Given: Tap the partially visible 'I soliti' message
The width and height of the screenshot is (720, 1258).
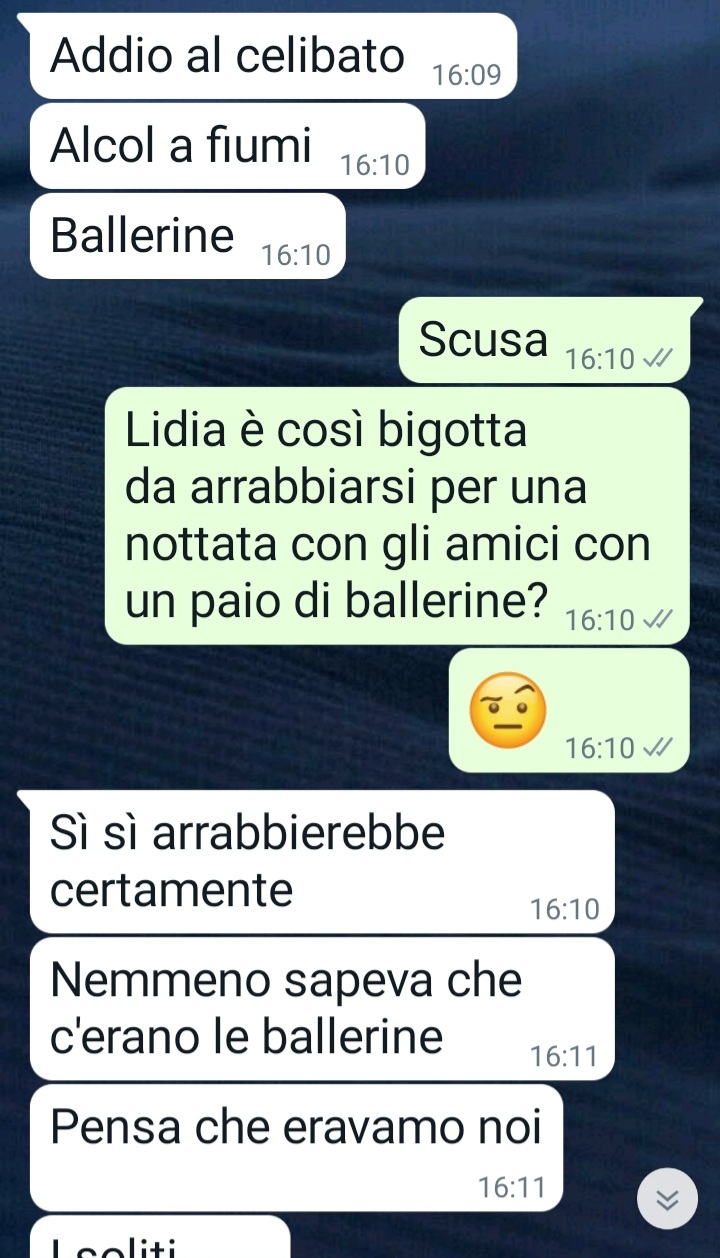Looking at the screenshot, I should [160, 1238].
